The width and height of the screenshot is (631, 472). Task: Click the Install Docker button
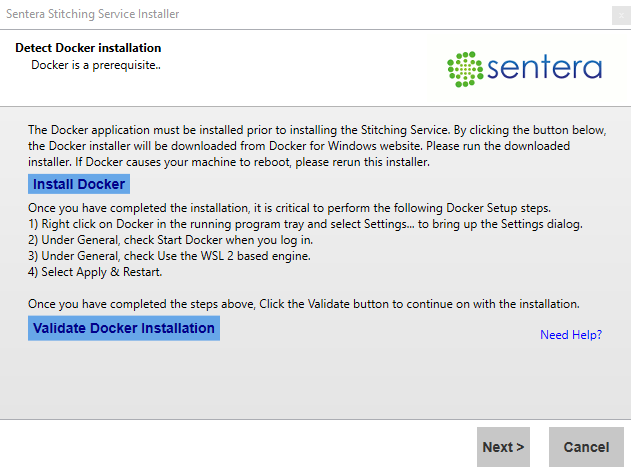[x=79, y=185]
